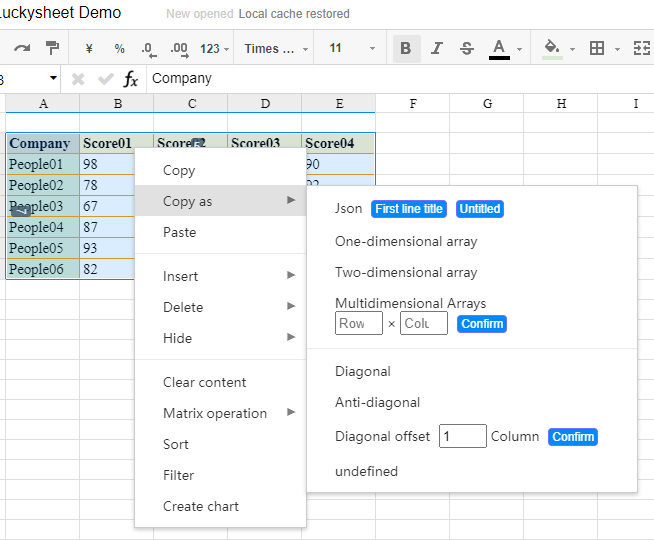Click the cancel X icon in formula bar
Screen dimensions: 654x540
click(x=78, y=78)
